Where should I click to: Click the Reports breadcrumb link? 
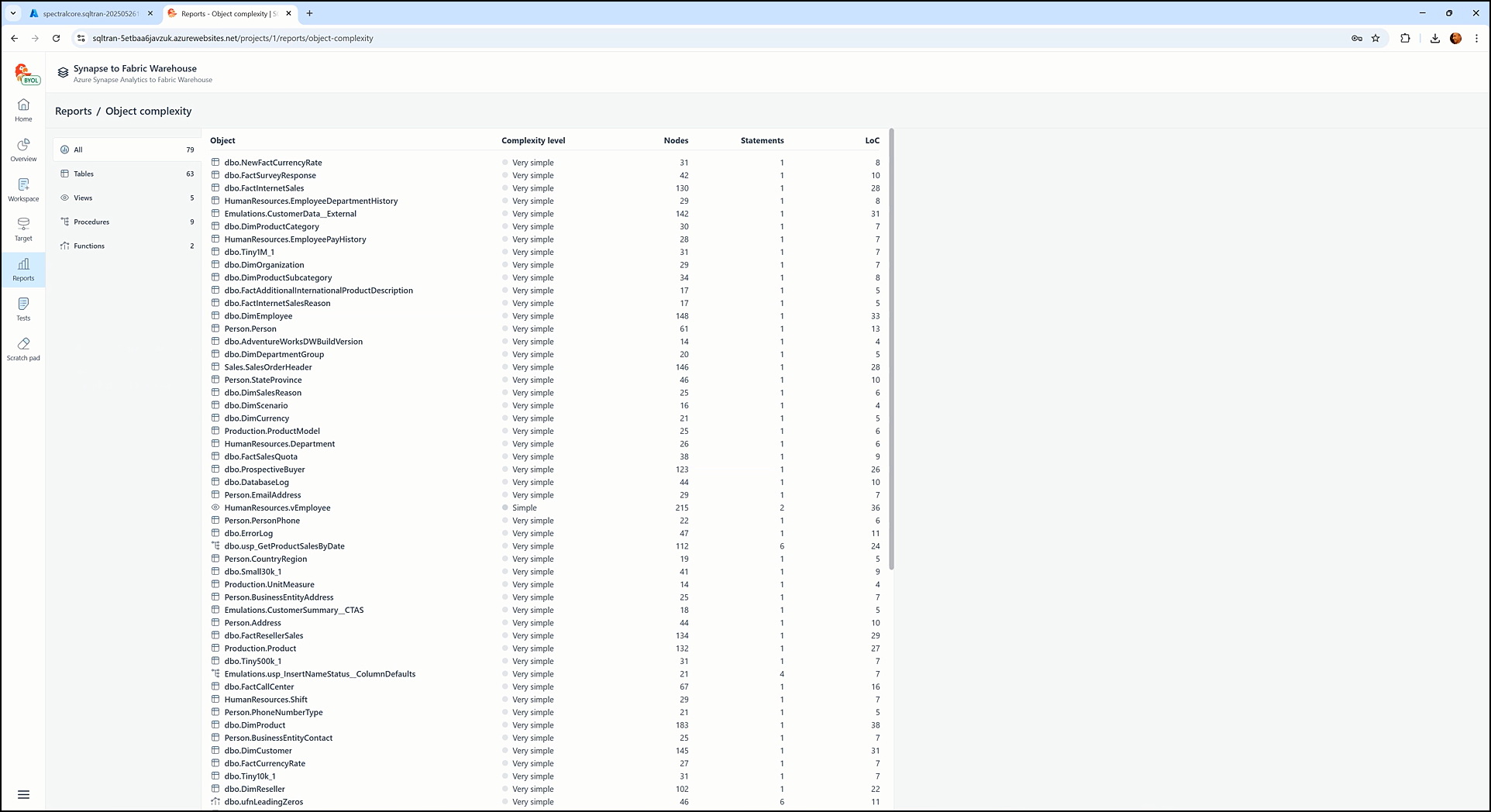click(74, 111)
